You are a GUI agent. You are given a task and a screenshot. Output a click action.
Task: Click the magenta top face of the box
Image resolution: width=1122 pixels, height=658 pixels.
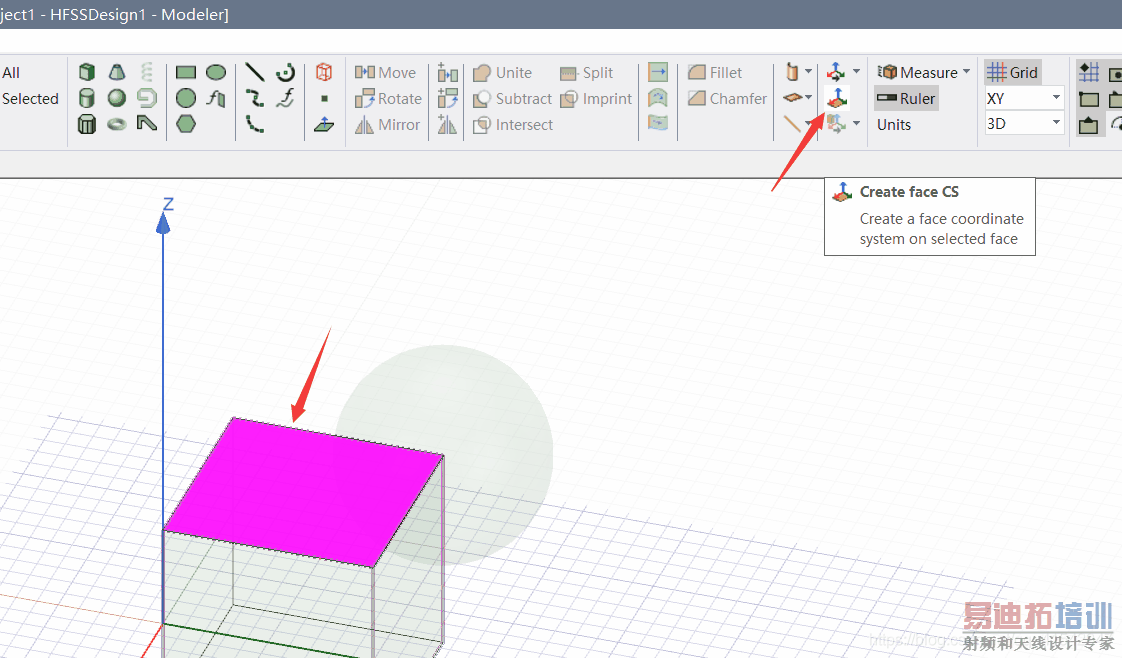tap(303, 492)
